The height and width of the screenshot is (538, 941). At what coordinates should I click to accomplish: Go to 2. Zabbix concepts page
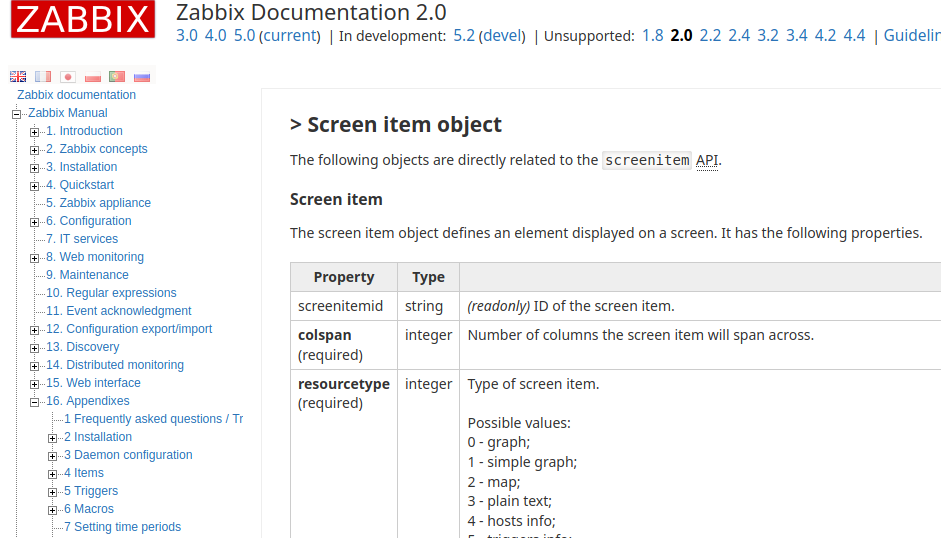tap(97, 149)
